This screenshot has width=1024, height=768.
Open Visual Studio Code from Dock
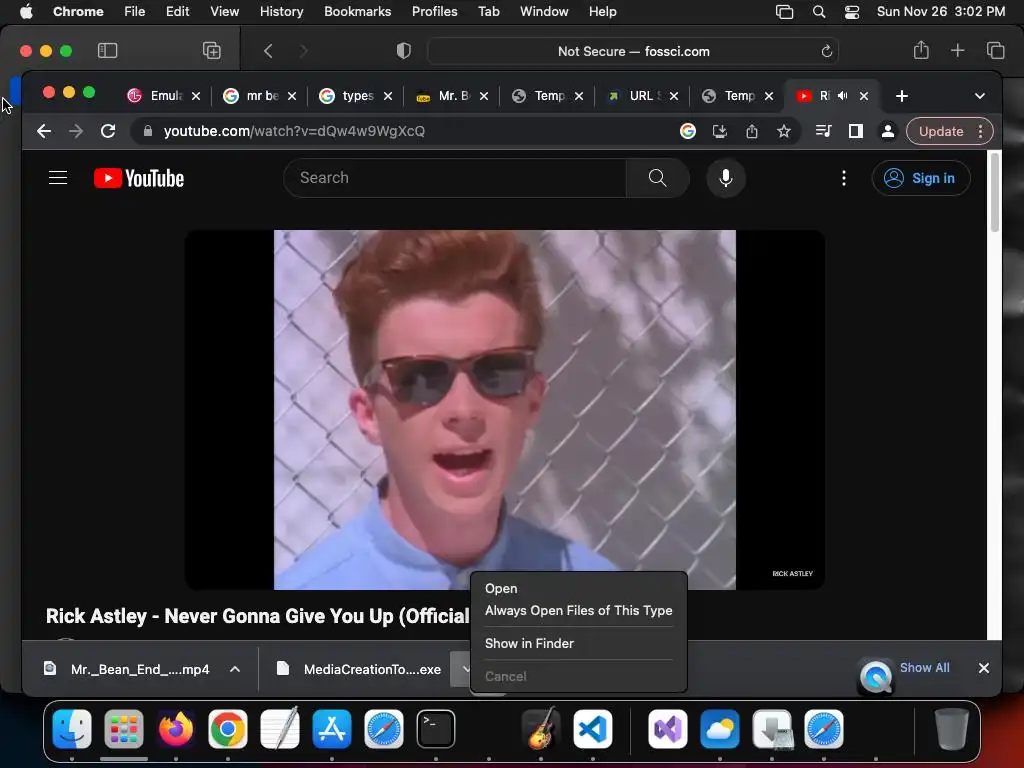coord(592,728)
